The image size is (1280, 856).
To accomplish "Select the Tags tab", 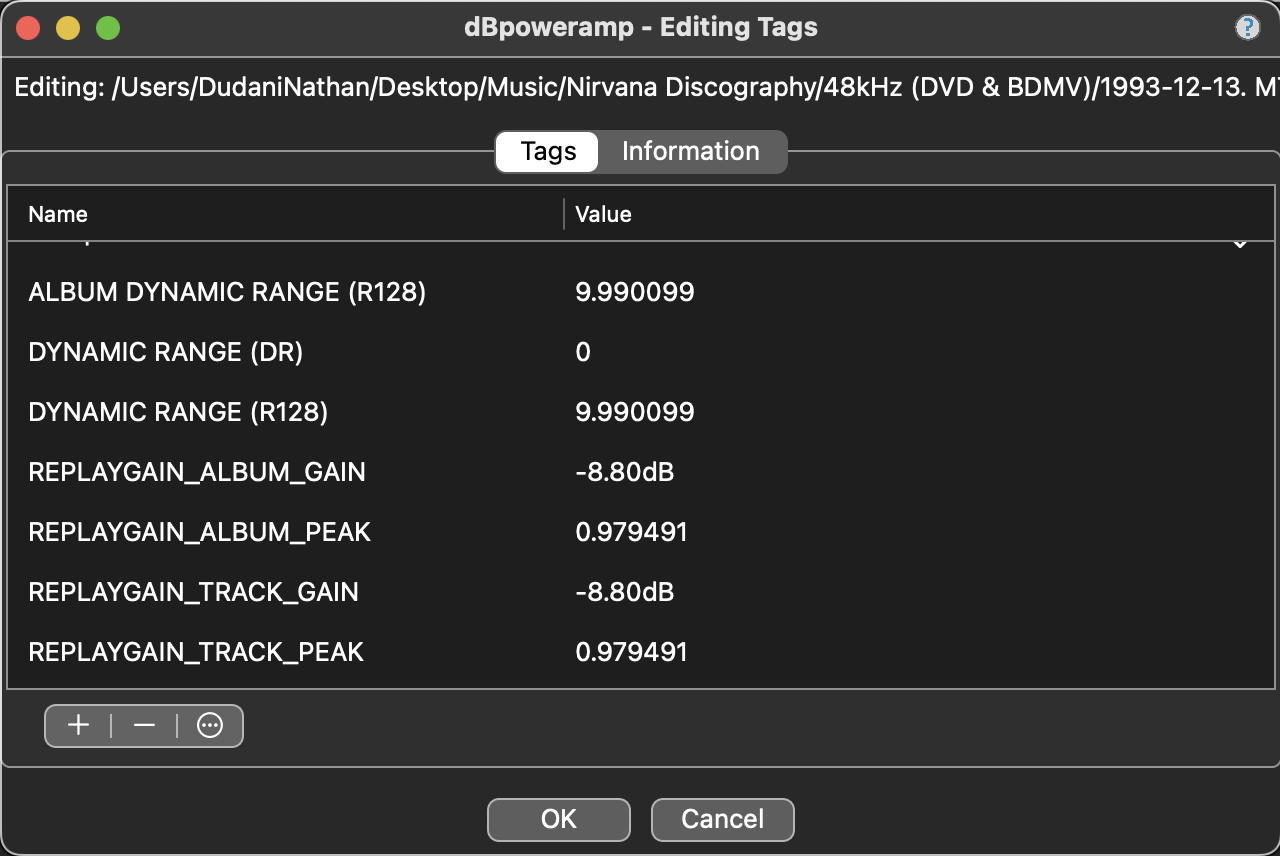I will pos(548,152).
